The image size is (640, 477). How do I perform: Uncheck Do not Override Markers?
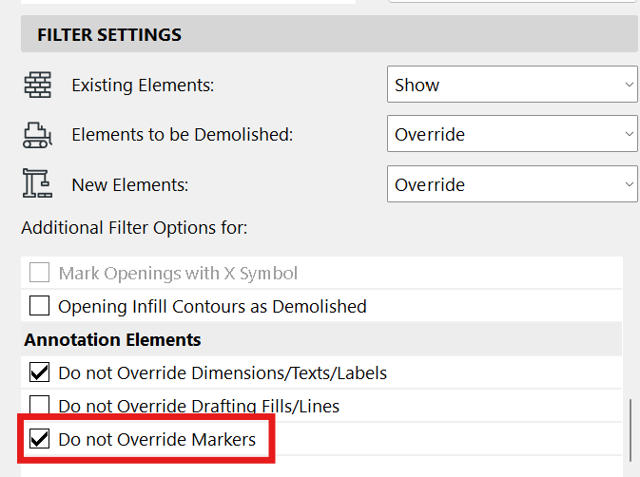point(39,439)
